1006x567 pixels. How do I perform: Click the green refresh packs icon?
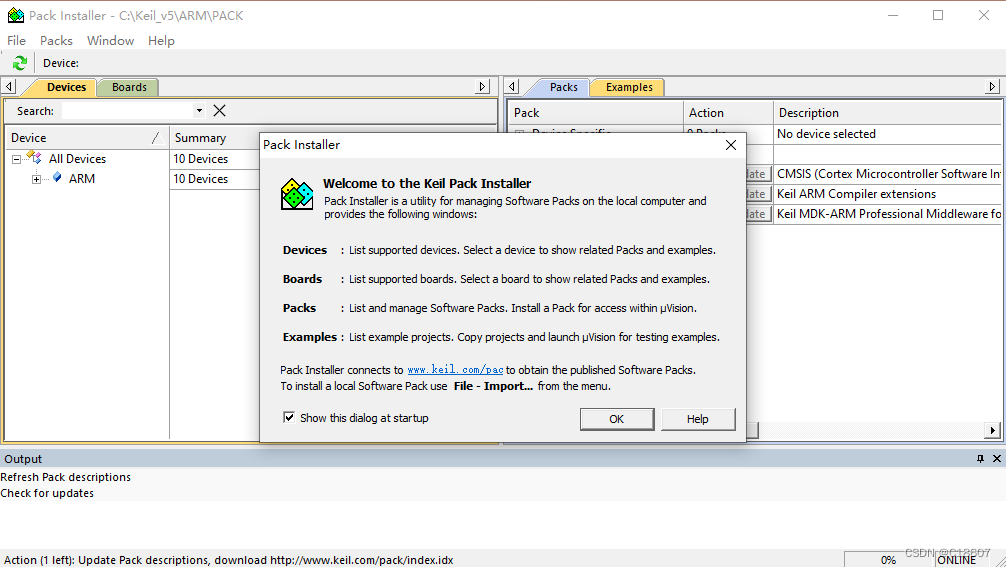20,63
